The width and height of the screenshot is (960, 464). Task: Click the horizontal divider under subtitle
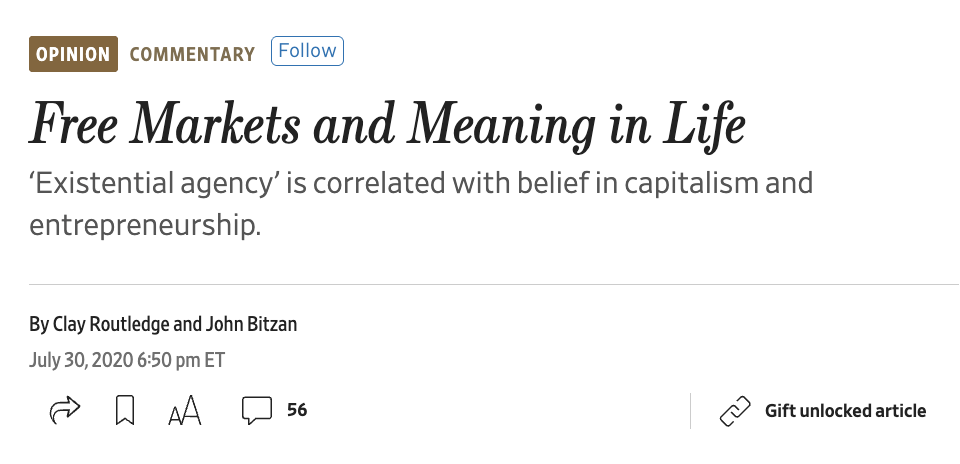[x=493, y=285]
